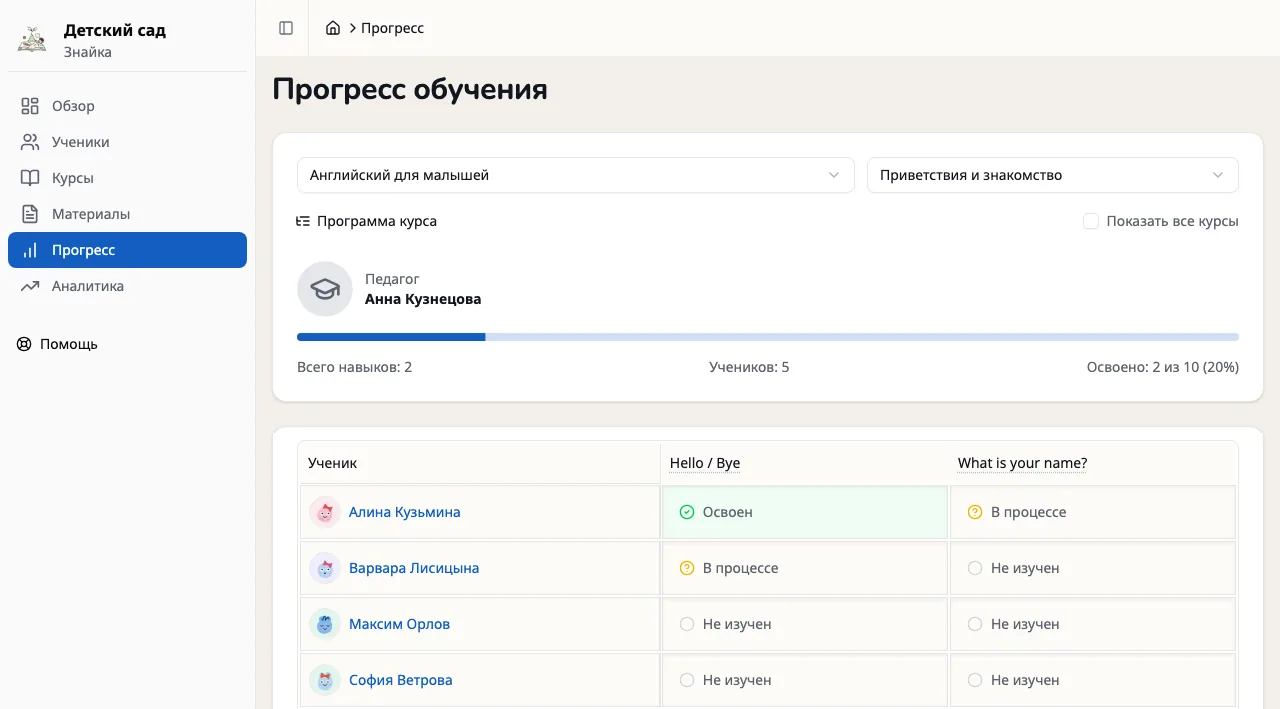Screen dimensions: 1280x709
Task: Open София Ветрова's student profile link
Action: [x=401, y=680]
